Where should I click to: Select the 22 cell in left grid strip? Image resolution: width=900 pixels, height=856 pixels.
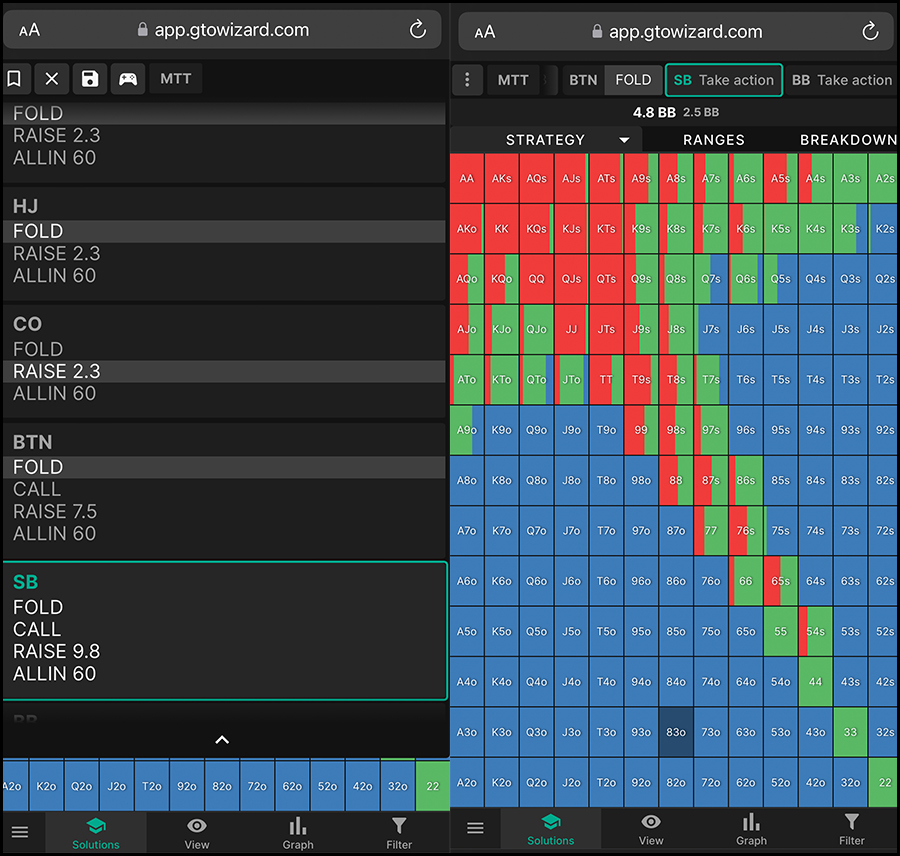click(432, 786)
